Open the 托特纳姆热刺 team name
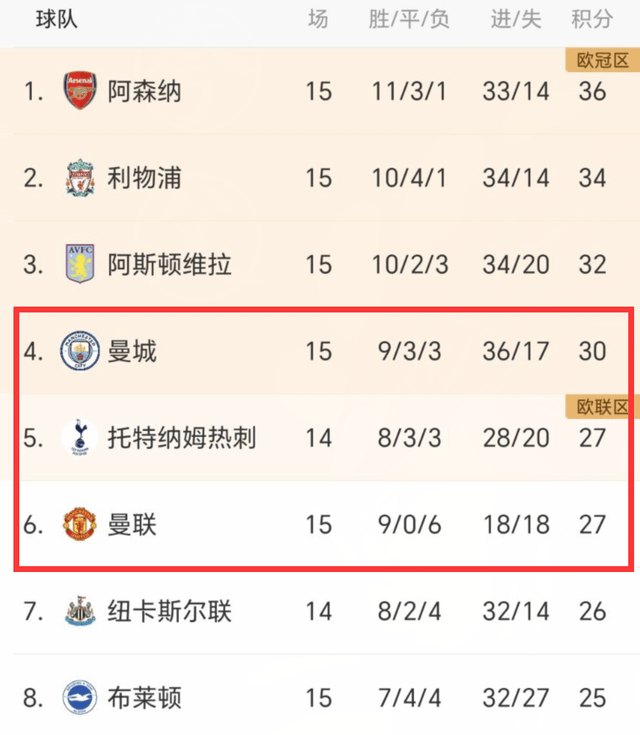The image size is (640, 735). point(182,438)
